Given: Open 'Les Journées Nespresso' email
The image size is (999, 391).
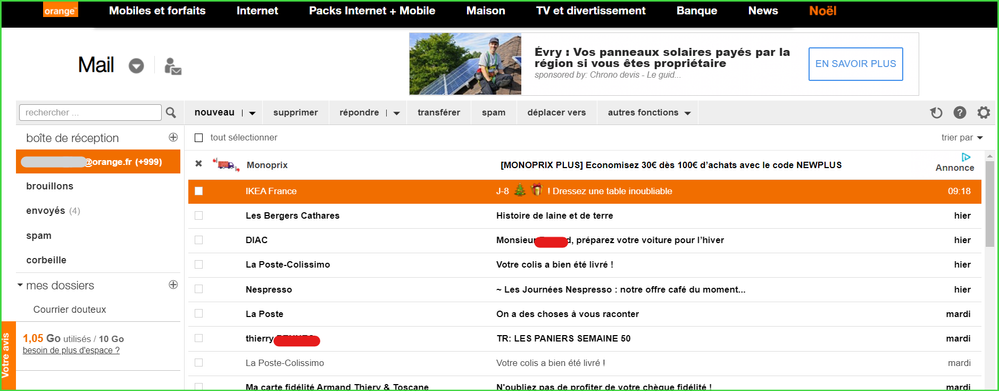Looking at the screenshot, I should [x=621, y=289].
